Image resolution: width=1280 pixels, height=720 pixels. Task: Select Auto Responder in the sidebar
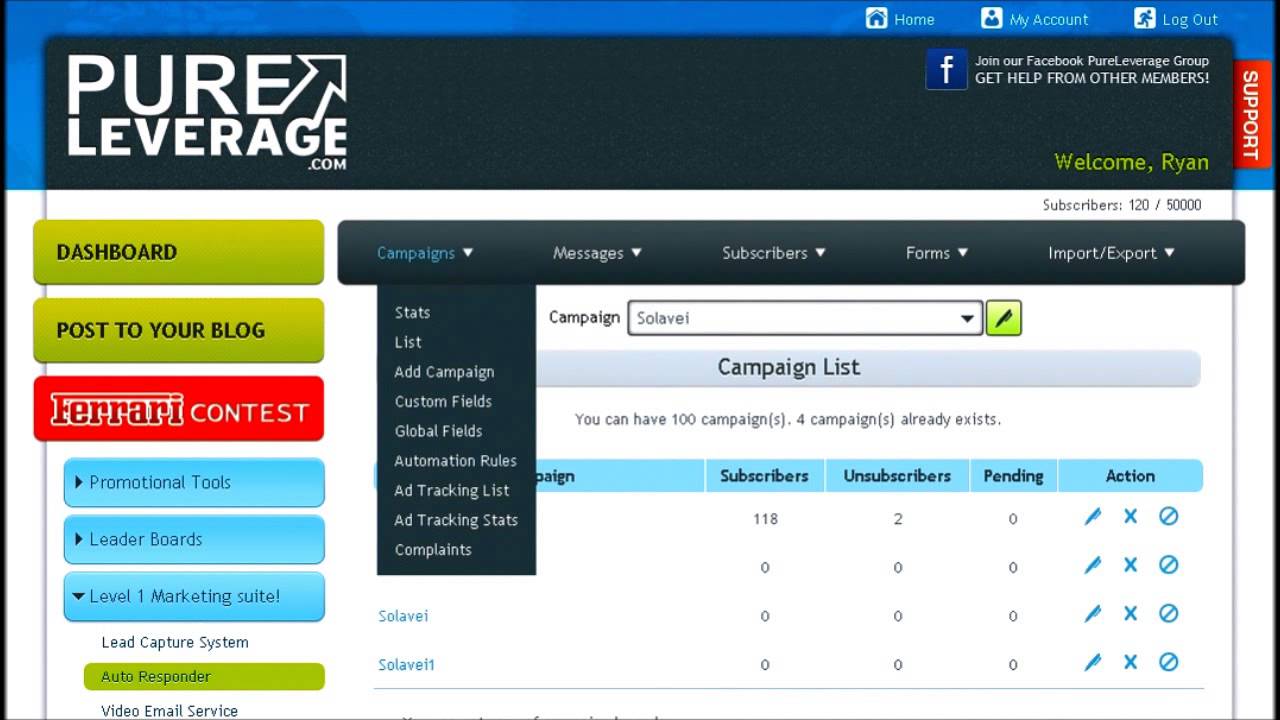(204, 676)
